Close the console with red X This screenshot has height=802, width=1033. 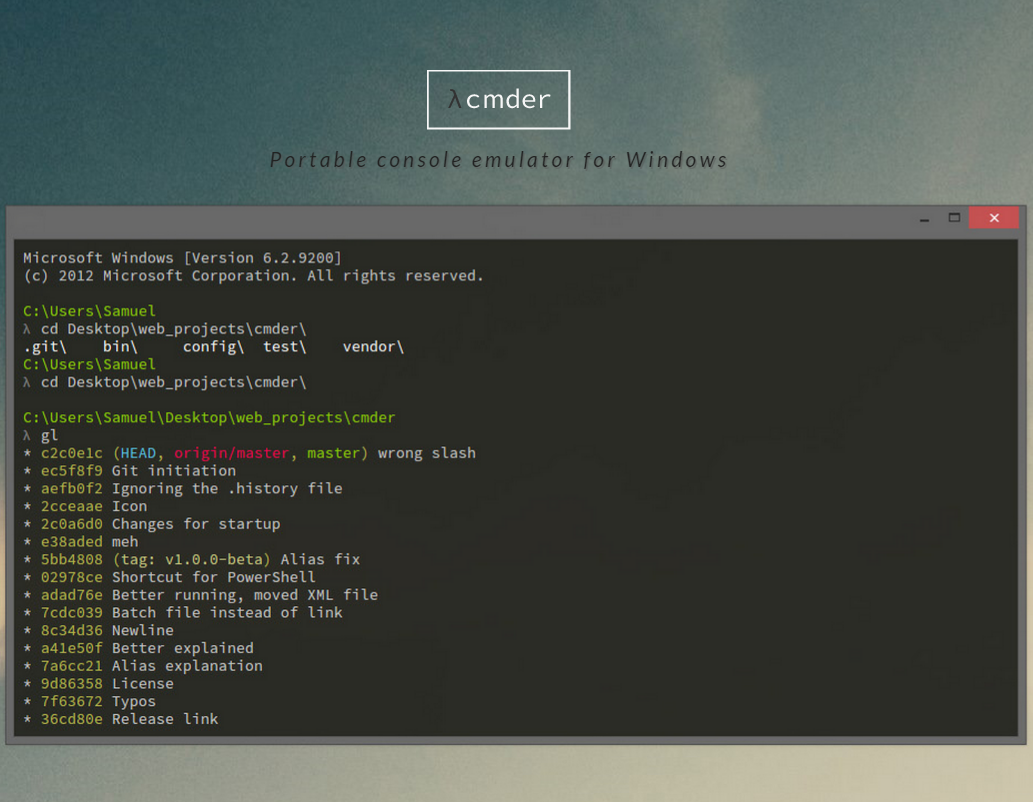993,217
